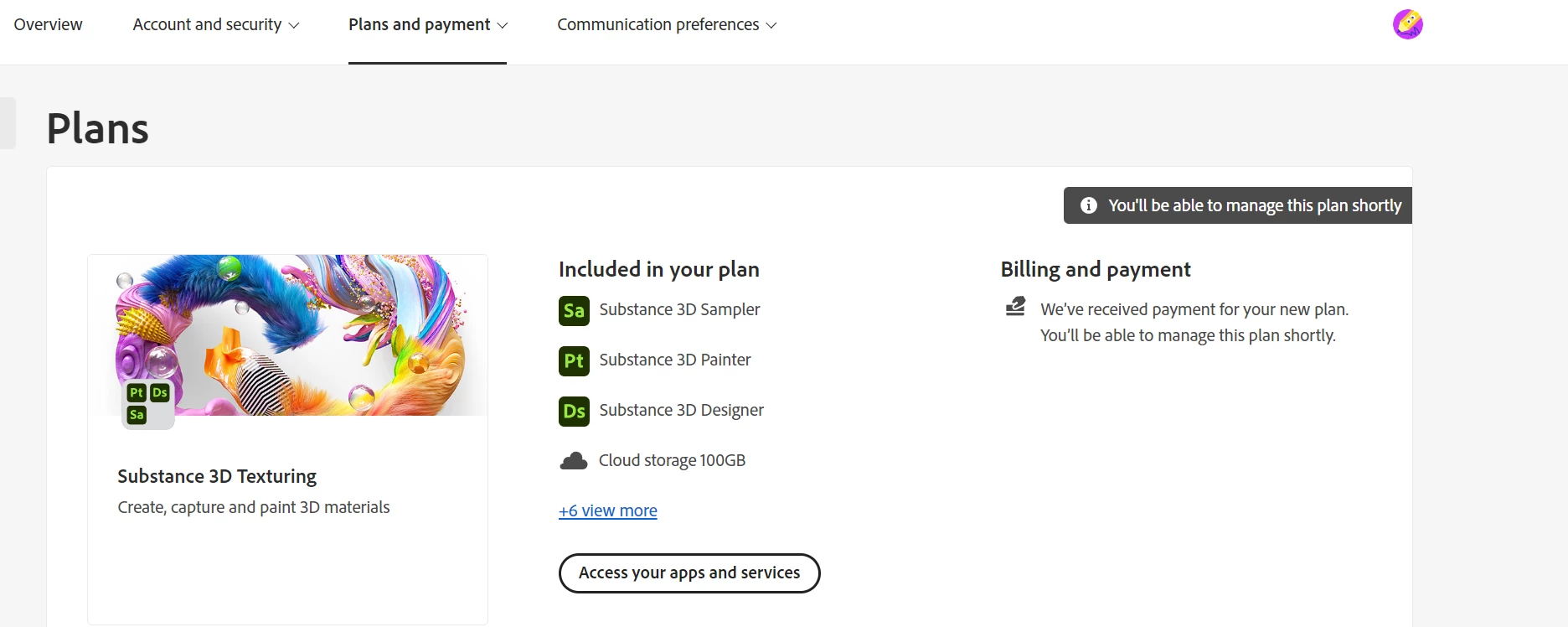Screen dimensions: 1568x627
Task: Click the Substance 3D Designer text
Action: pyautogui.click(x=681, y=410)
